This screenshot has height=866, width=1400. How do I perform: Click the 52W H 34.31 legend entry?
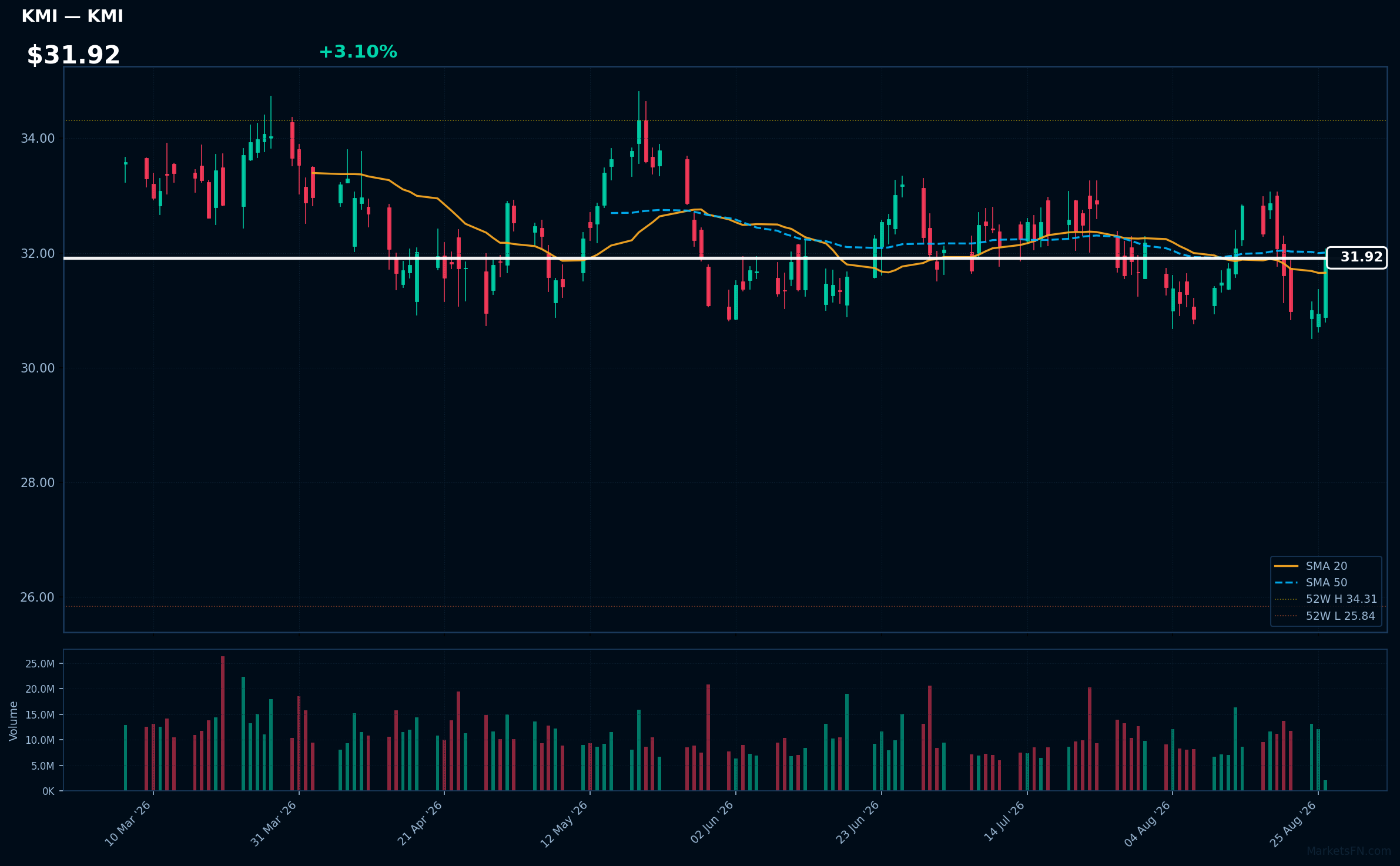(1326, 599)
